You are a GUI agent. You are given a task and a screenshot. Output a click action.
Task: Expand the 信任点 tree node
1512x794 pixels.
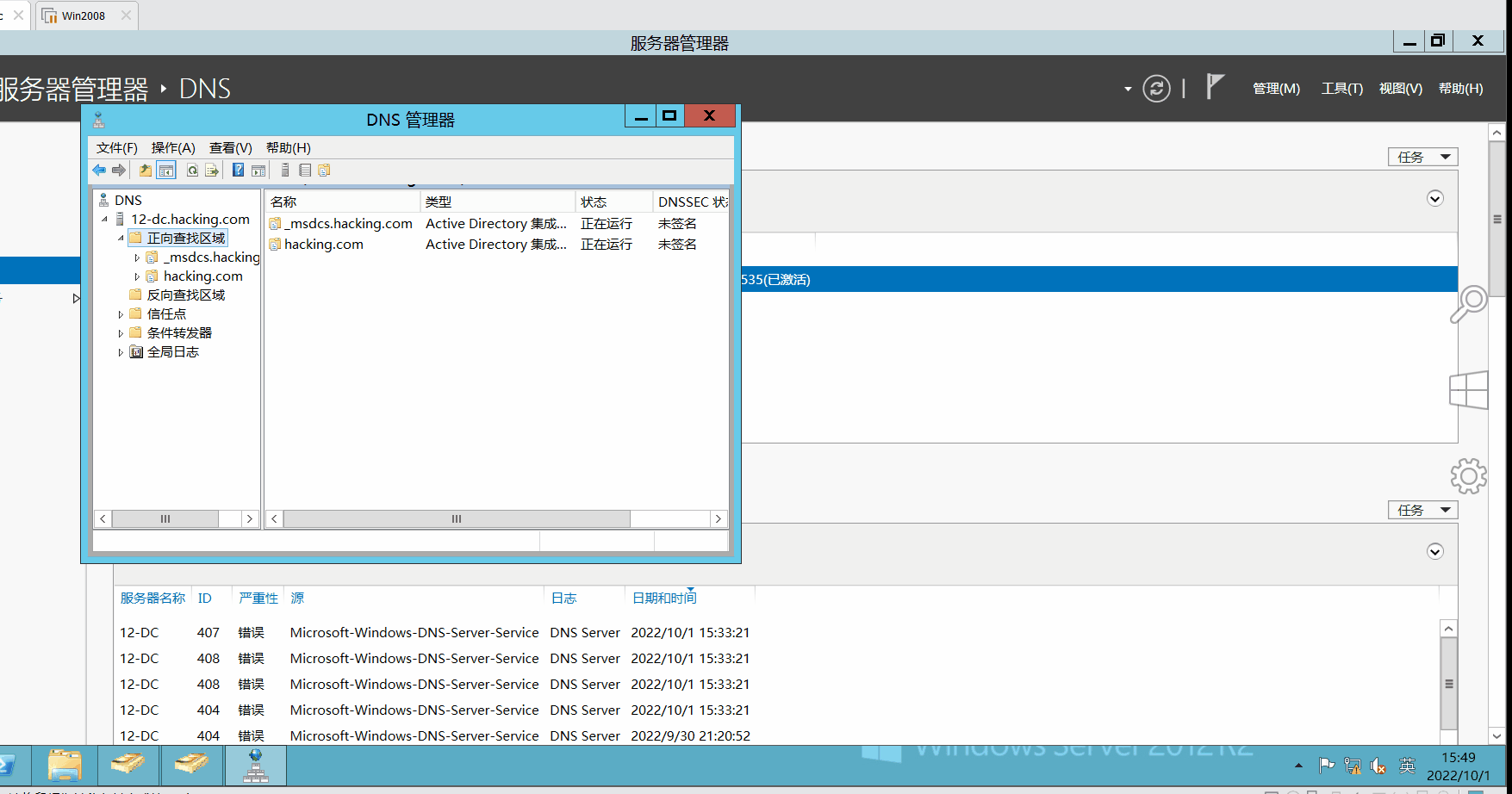[x=121, y=314]
